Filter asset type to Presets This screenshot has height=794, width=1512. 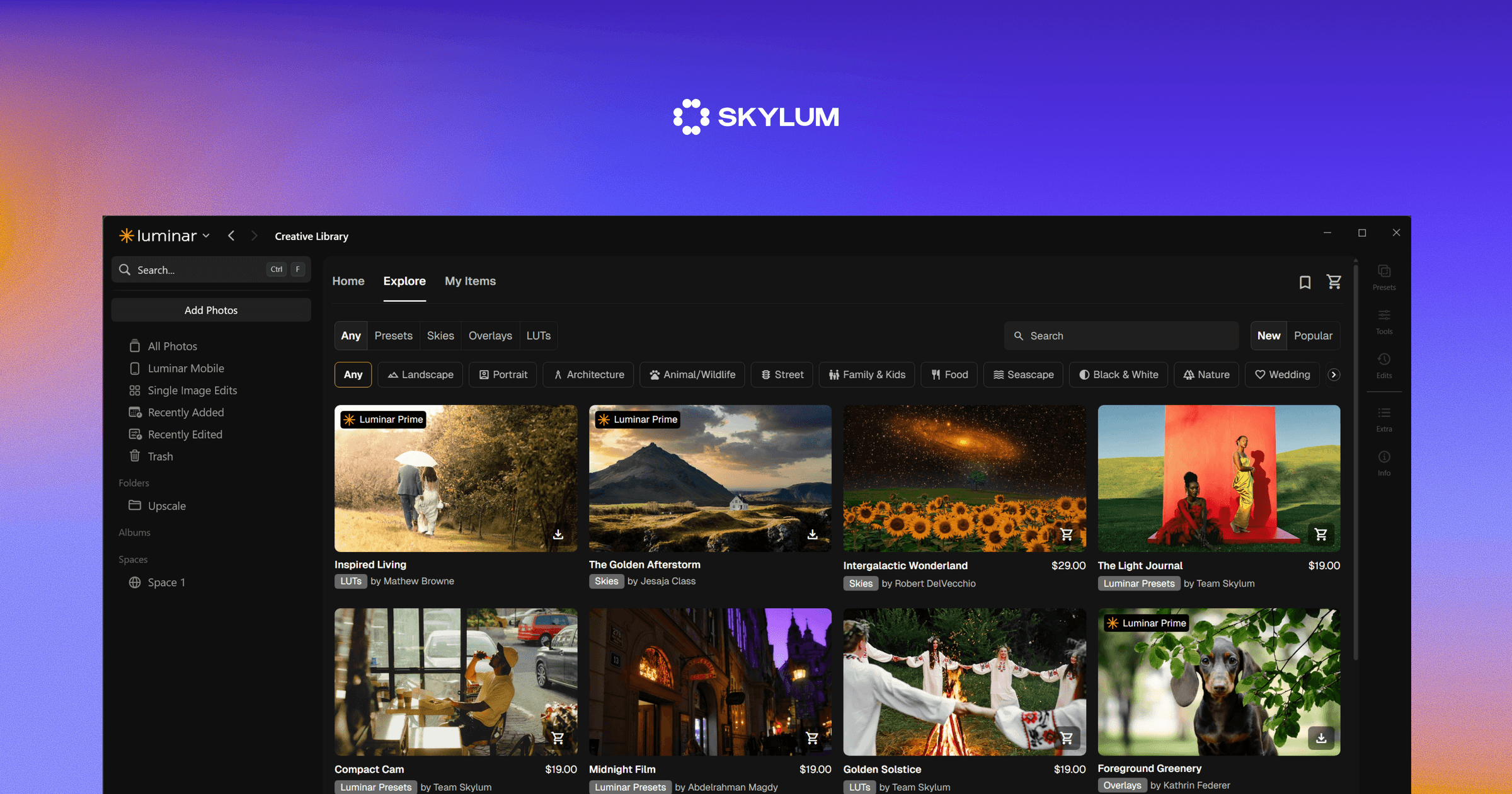pos(393,336)
